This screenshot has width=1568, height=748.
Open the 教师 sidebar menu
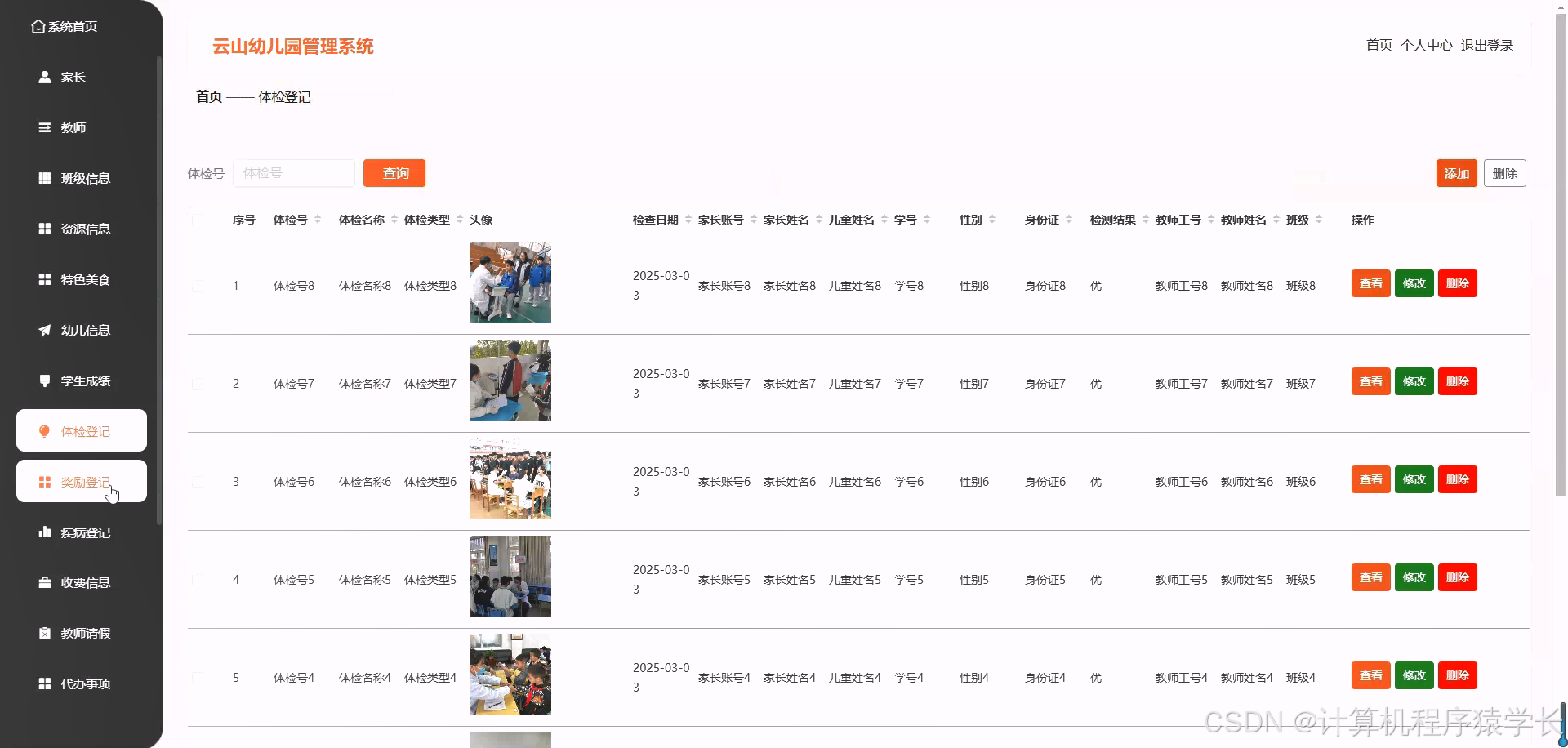tap(82, 128)
